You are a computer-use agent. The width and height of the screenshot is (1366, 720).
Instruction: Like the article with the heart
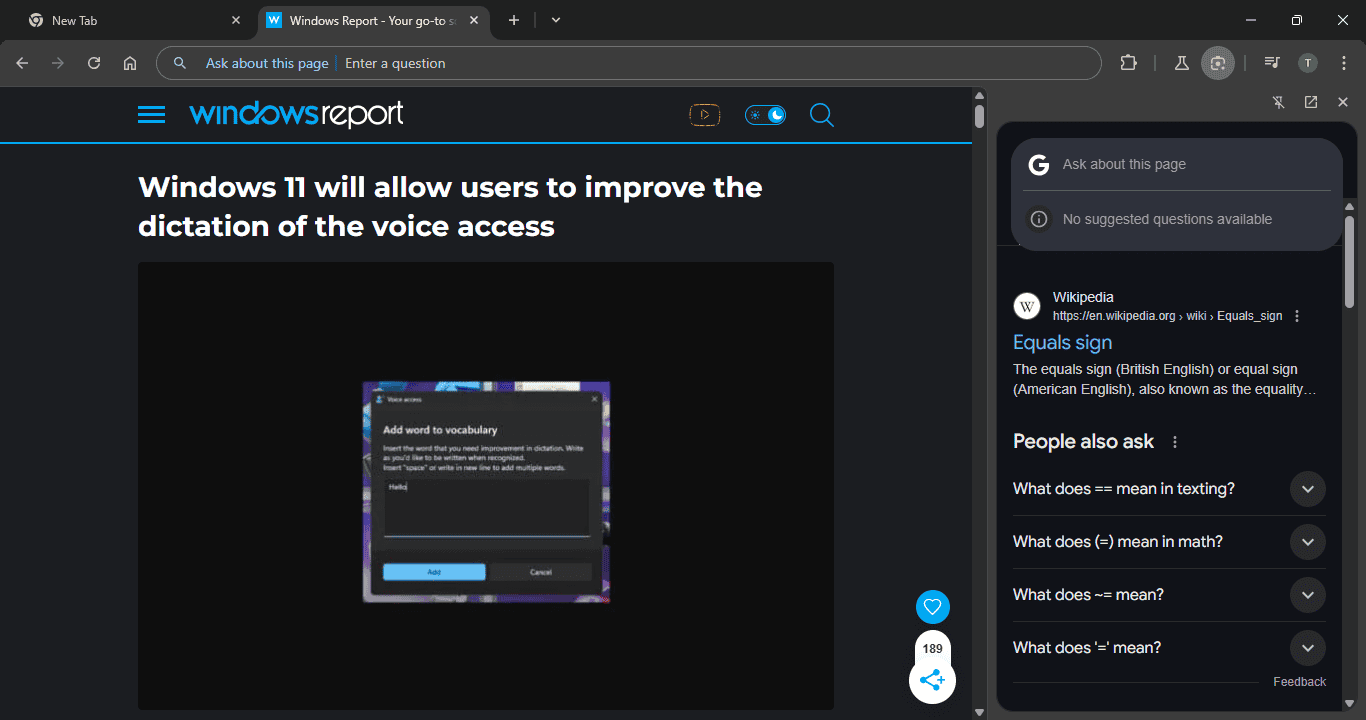(933, 607)
